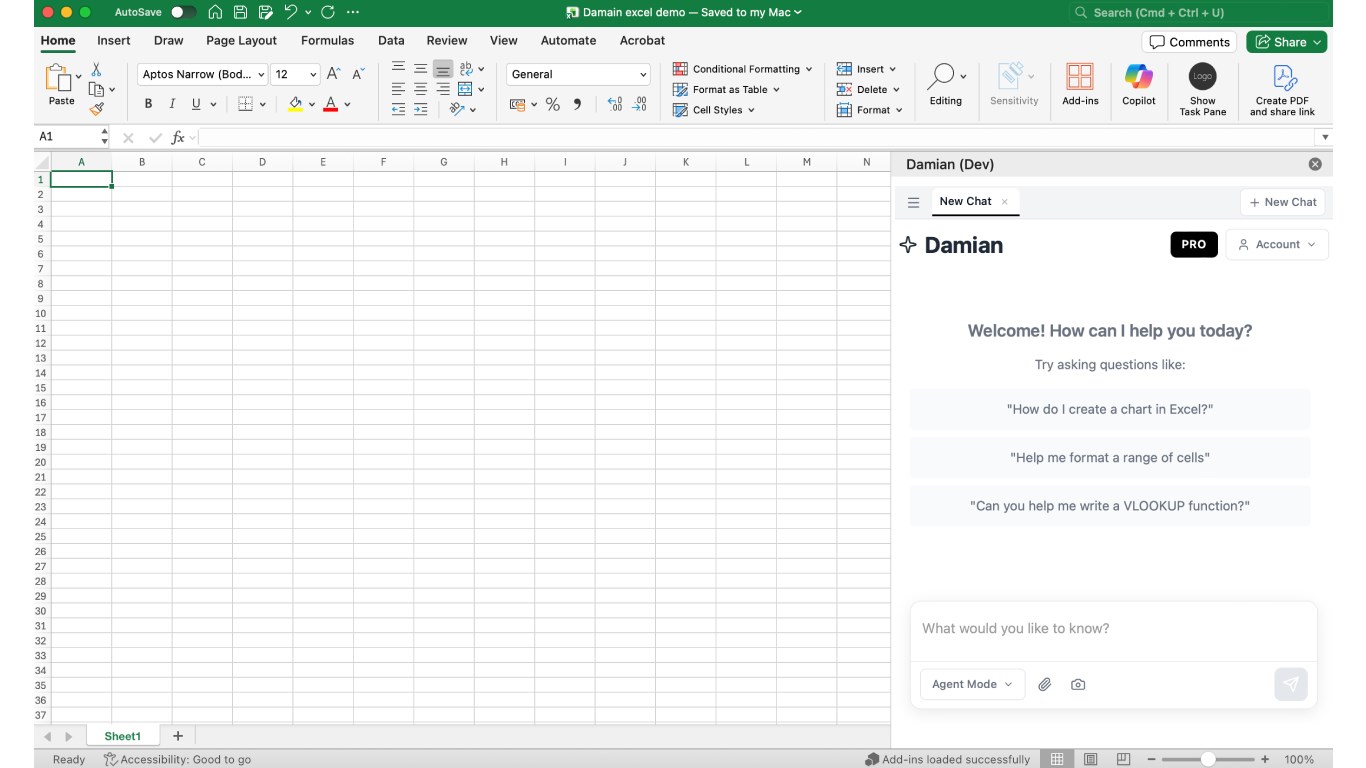Click the "What would you like to know?" input
Viewport: 1366px width, 768px height.
[1113, 629]
